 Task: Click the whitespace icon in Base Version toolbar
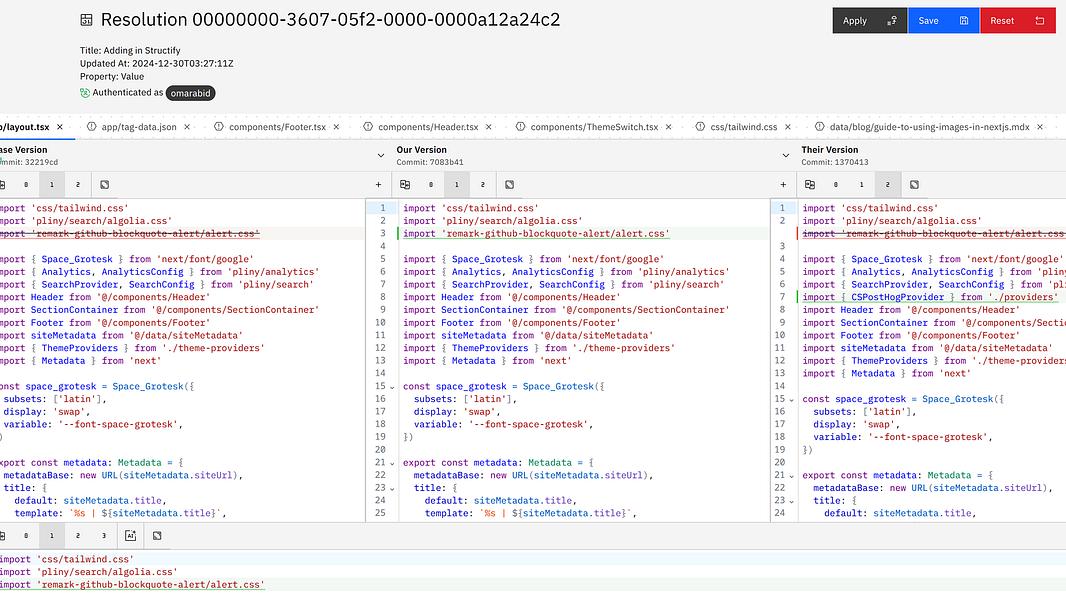point(105,185)
